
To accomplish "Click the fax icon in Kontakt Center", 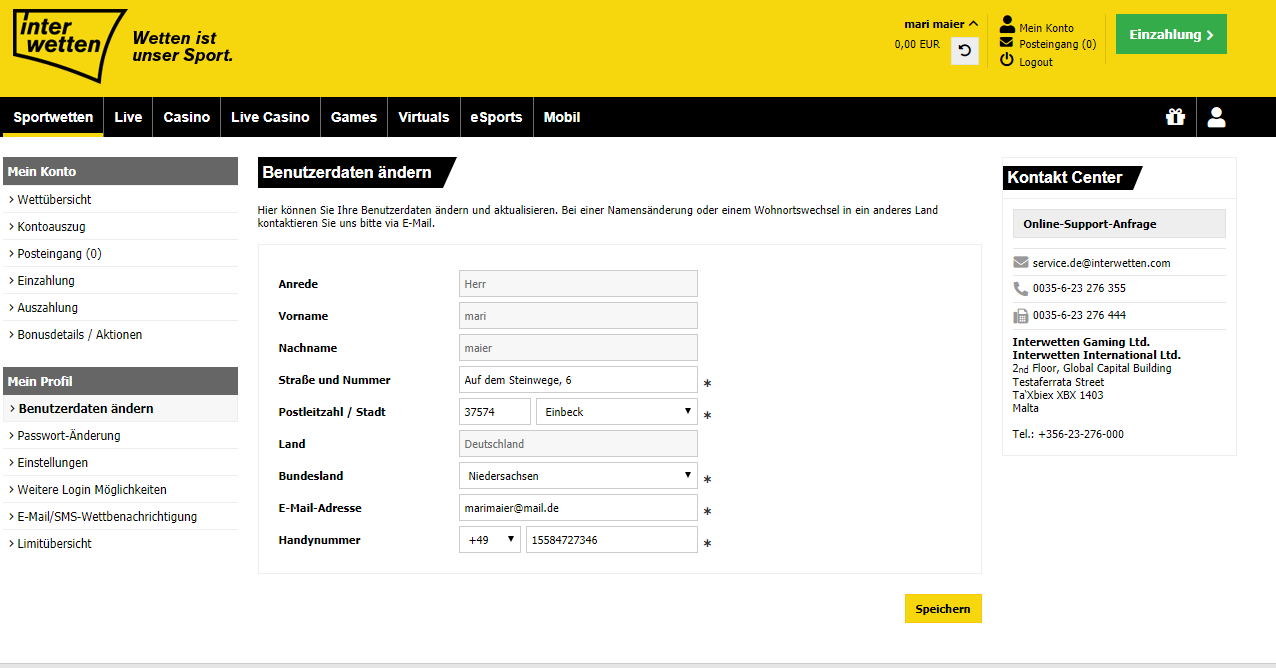I will [x=1021, y=315].
